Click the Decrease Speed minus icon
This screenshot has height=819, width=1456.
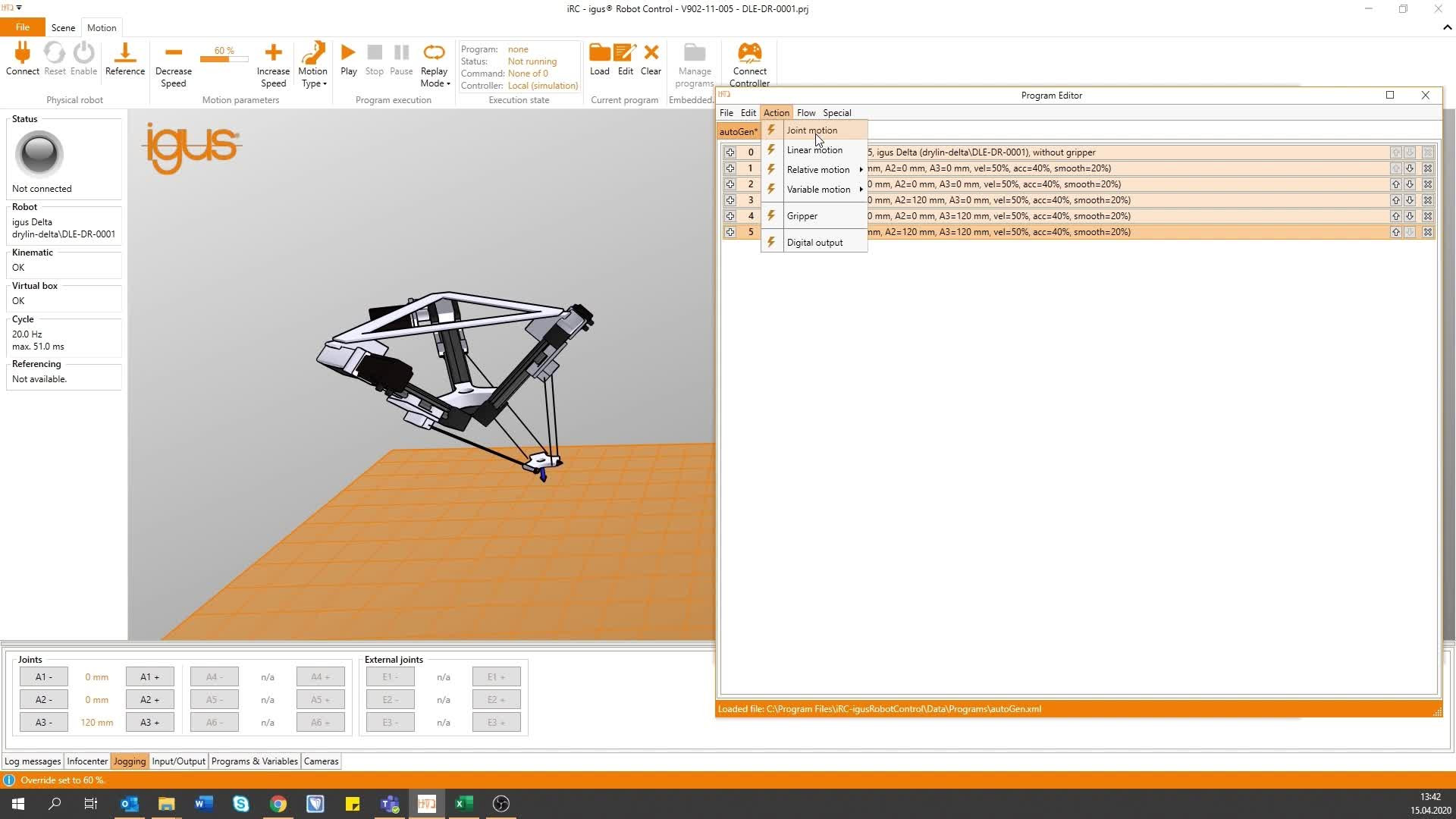[174, 52]
